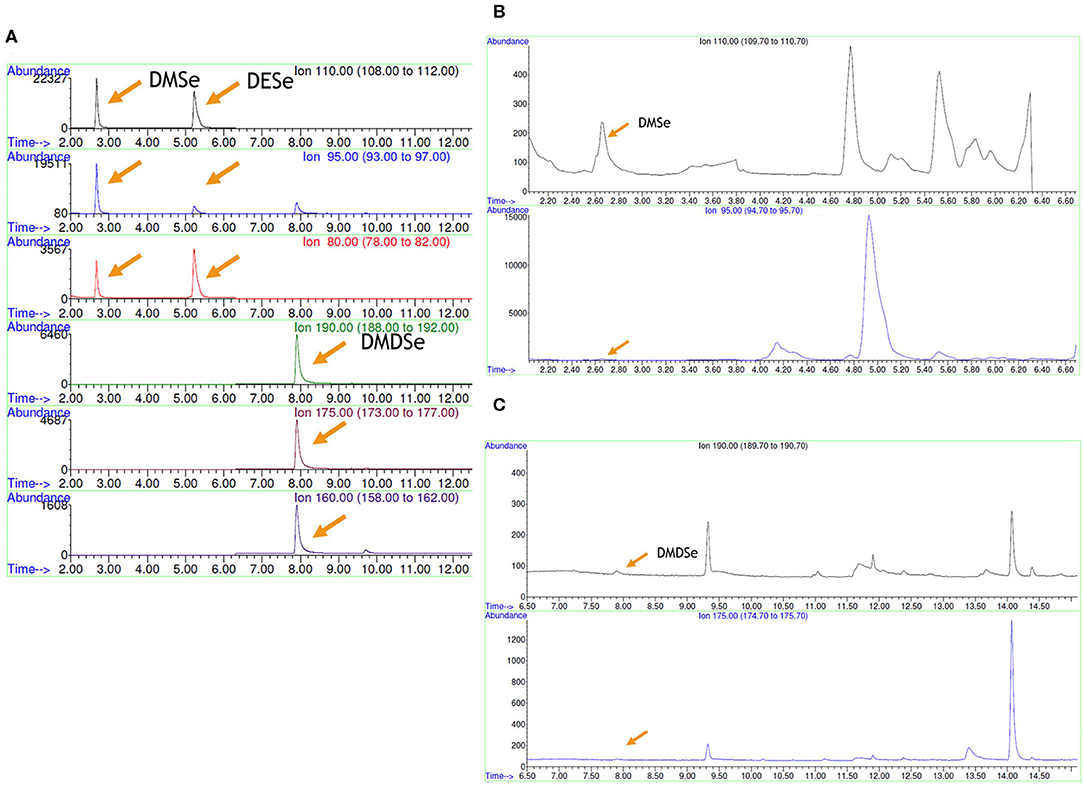Click the peak near 14.05 min in panel C's Ion 190 trace
This screenshot has height=785, width=1084.
click(1012, 543)
